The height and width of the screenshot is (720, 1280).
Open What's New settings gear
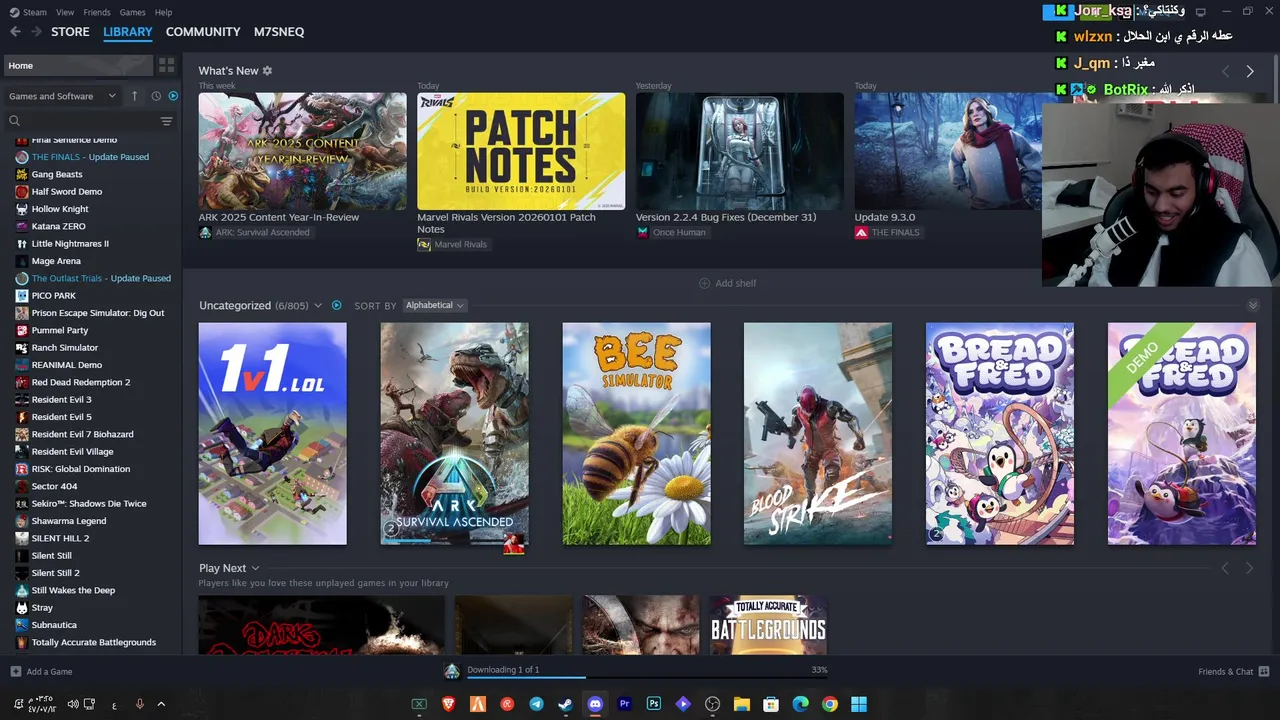tap(267, 71)
